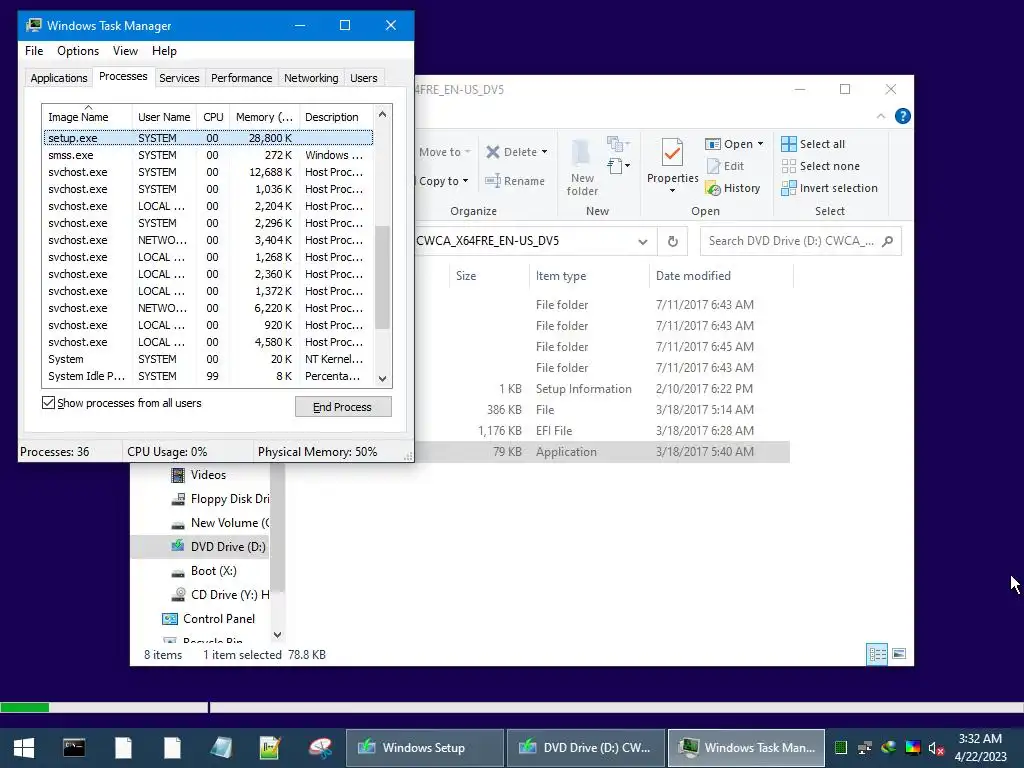
Task: Open the Delete dropdown arrow
Action: pos(544,152)
